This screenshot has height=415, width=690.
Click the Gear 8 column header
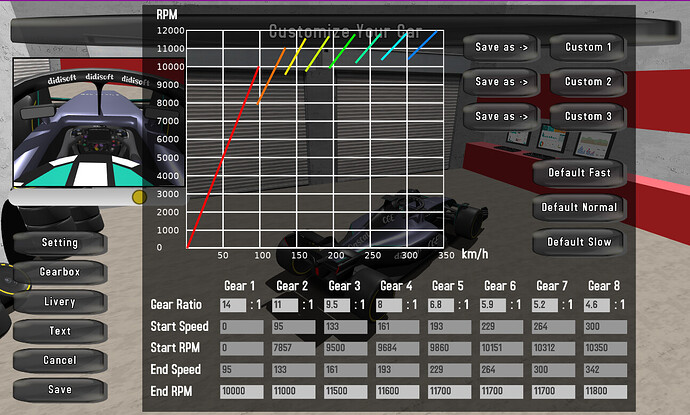pyautogui.click(x=604, y=286)
